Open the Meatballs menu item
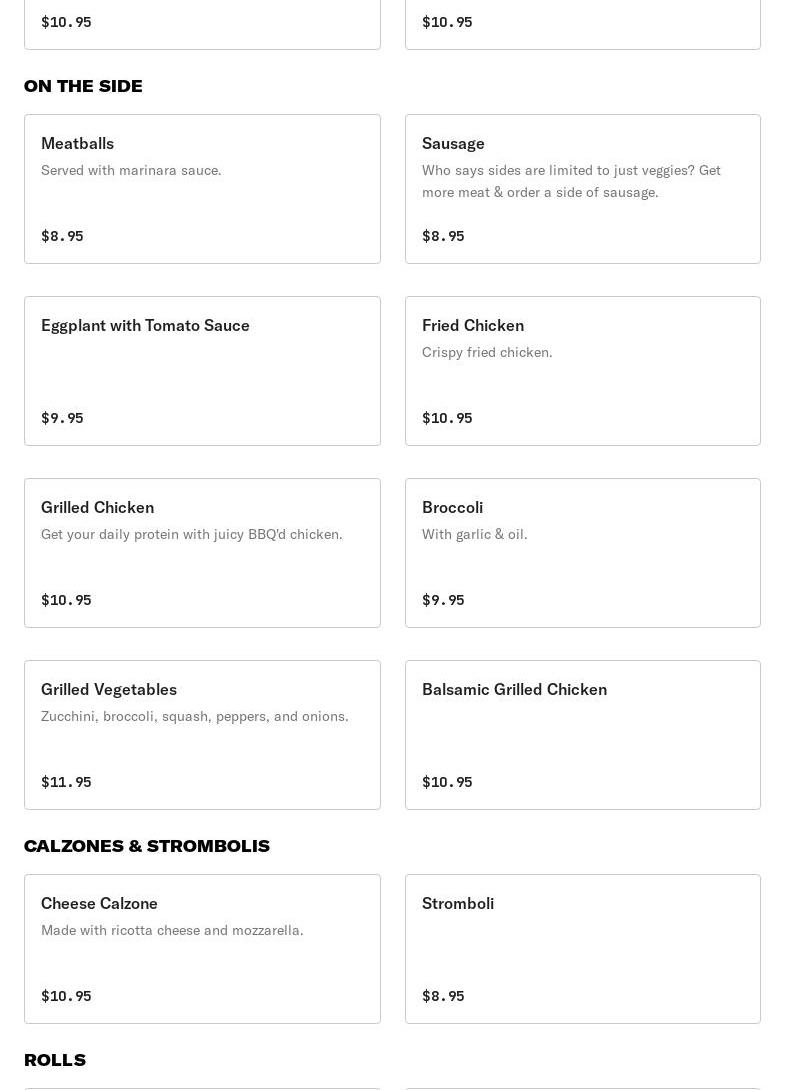785x1090 pixels. [x=202, y=189]
